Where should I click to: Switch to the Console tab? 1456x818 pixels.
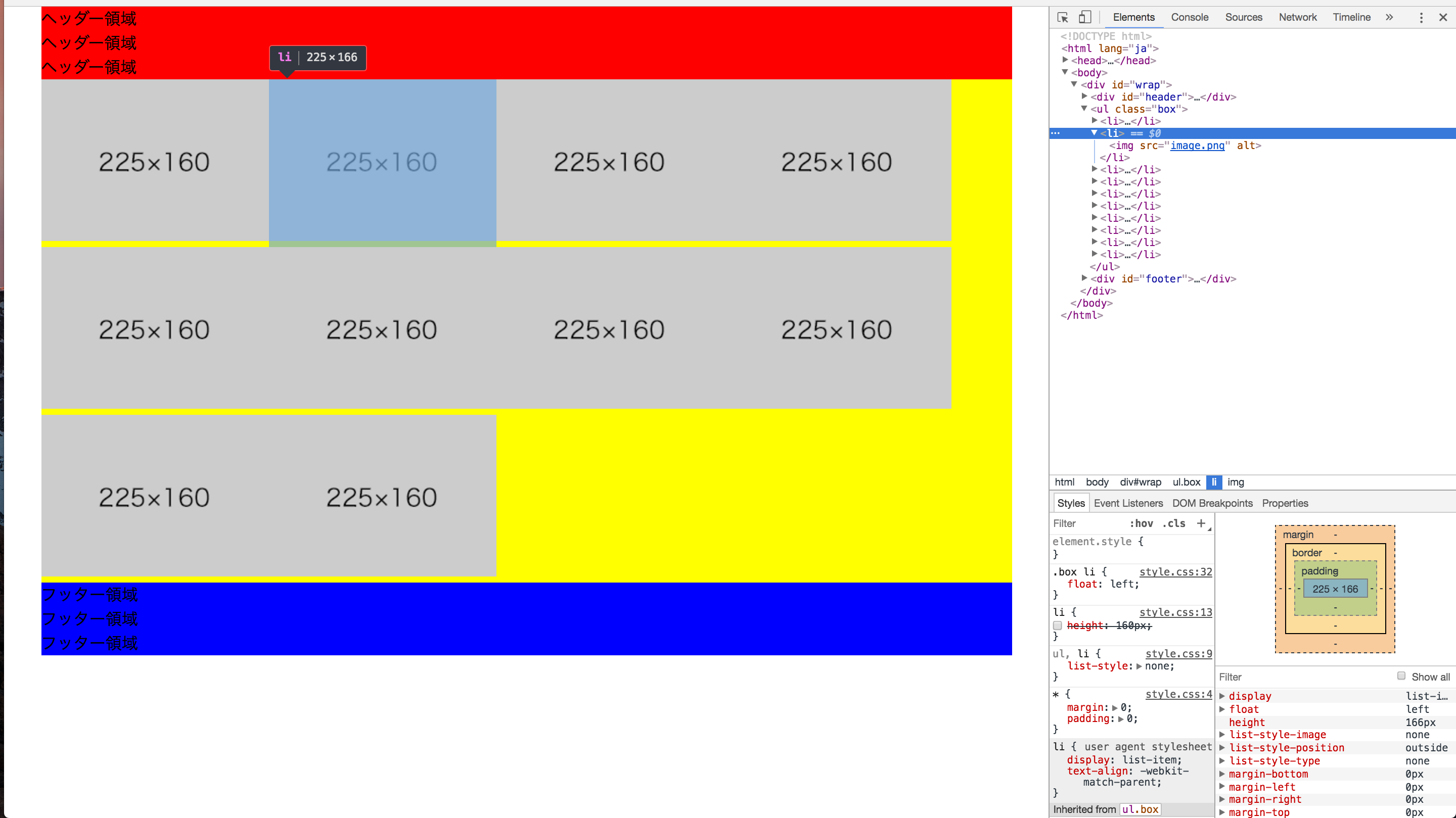1189,17
